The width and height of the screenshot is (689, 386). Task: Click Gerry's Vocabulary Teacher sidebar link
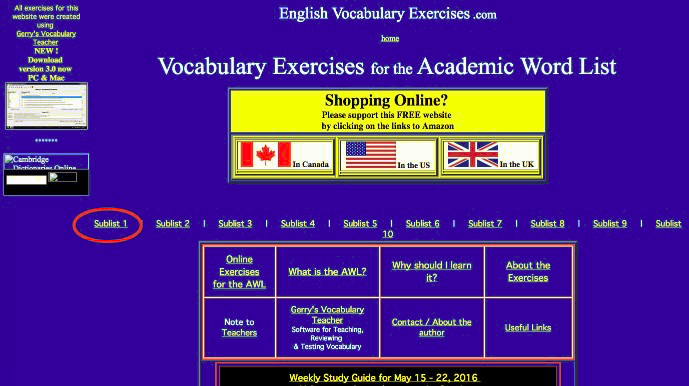pyautogui.click(x=46, y=38)
